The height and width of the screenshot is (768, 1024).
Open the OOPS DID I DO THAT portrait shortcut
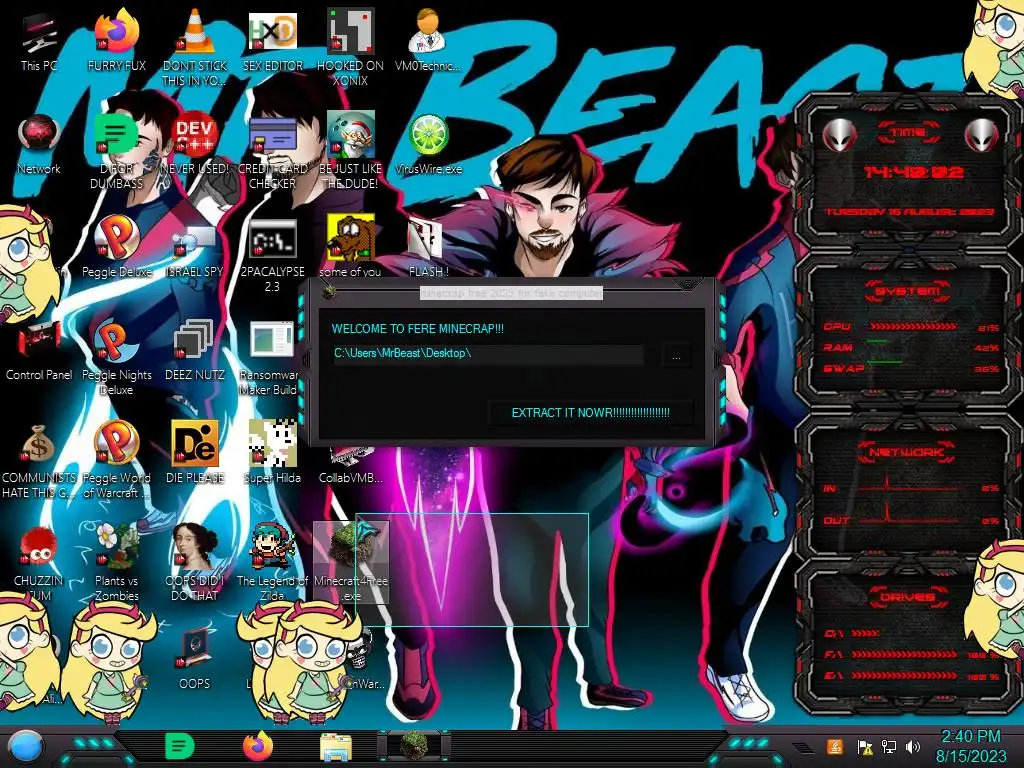[195, 563]
